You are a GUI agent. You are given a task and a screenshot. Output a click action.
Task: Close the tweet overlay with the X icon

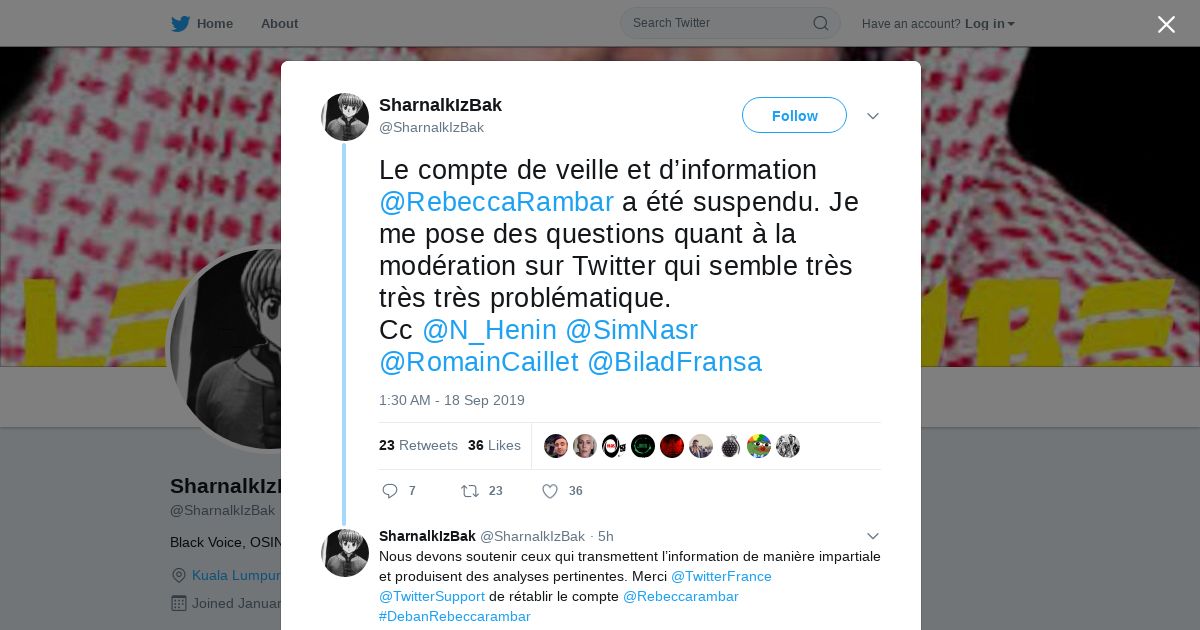coord(1166,24)
